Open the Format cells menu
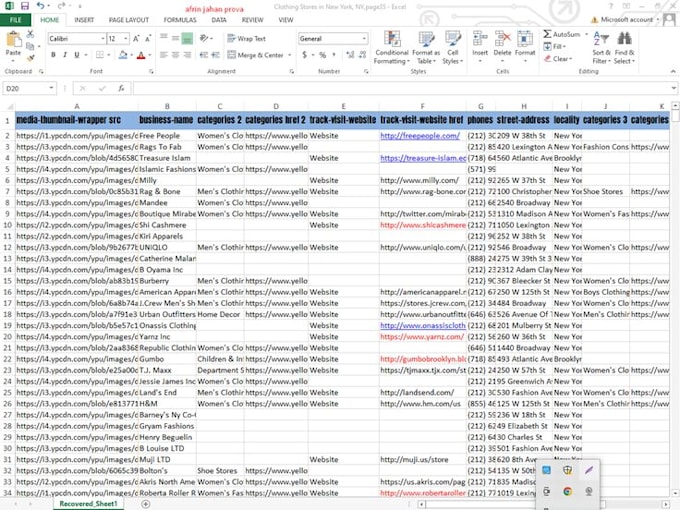The height and width of the screenshot is (510, 680). pos(525,47)
